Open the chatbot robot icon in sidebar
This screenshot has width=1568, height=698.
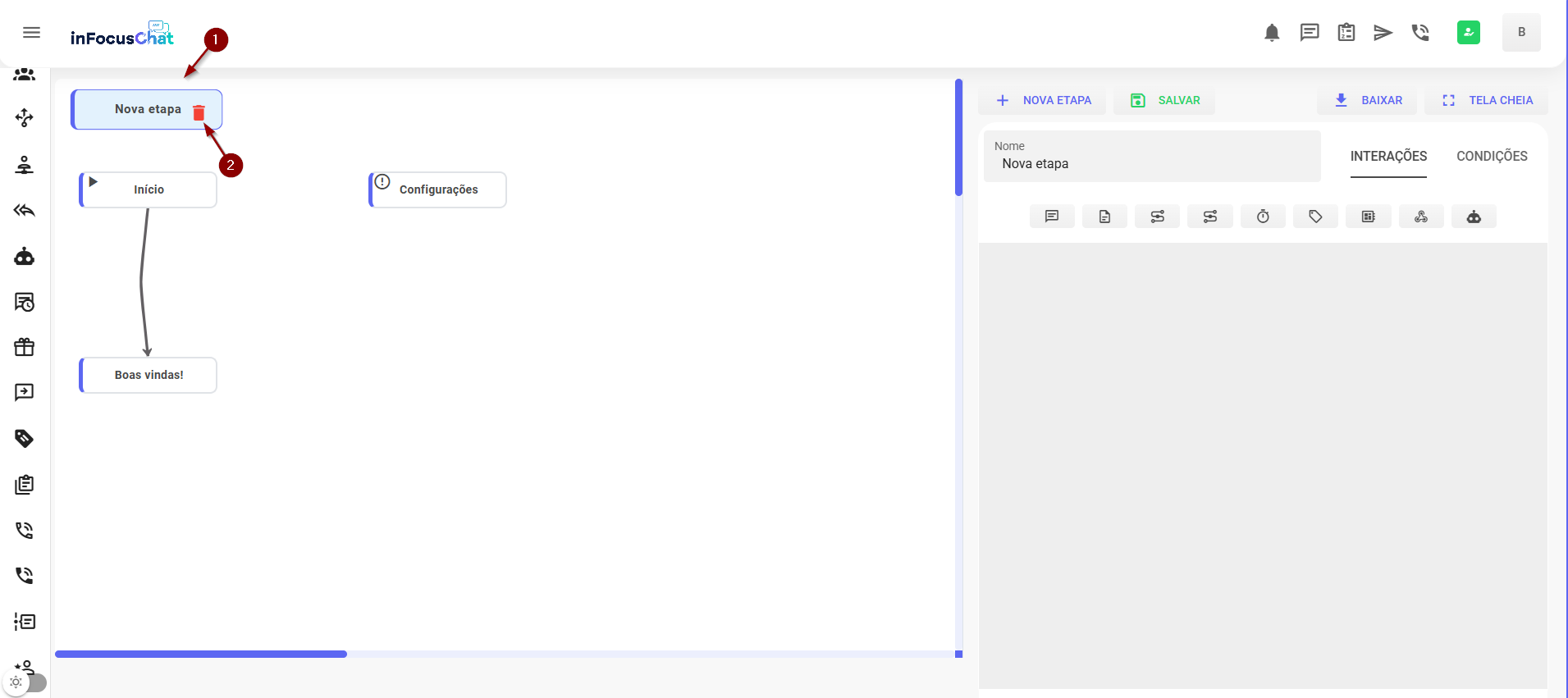click(x=25, y=257)
